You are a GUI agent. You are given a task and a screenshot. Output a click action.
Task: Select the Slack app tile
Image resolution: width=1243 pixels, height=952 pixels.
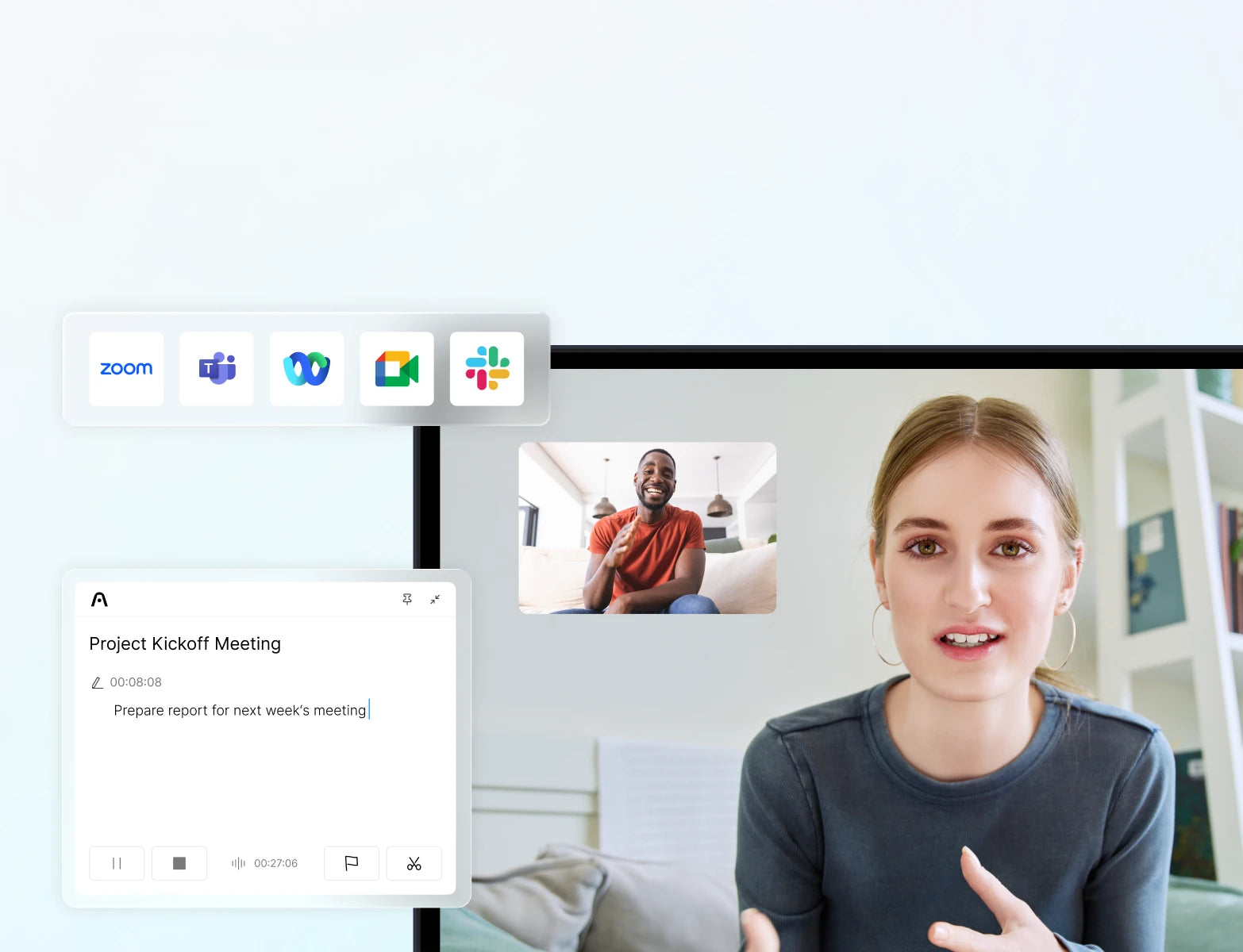[487, 369]
